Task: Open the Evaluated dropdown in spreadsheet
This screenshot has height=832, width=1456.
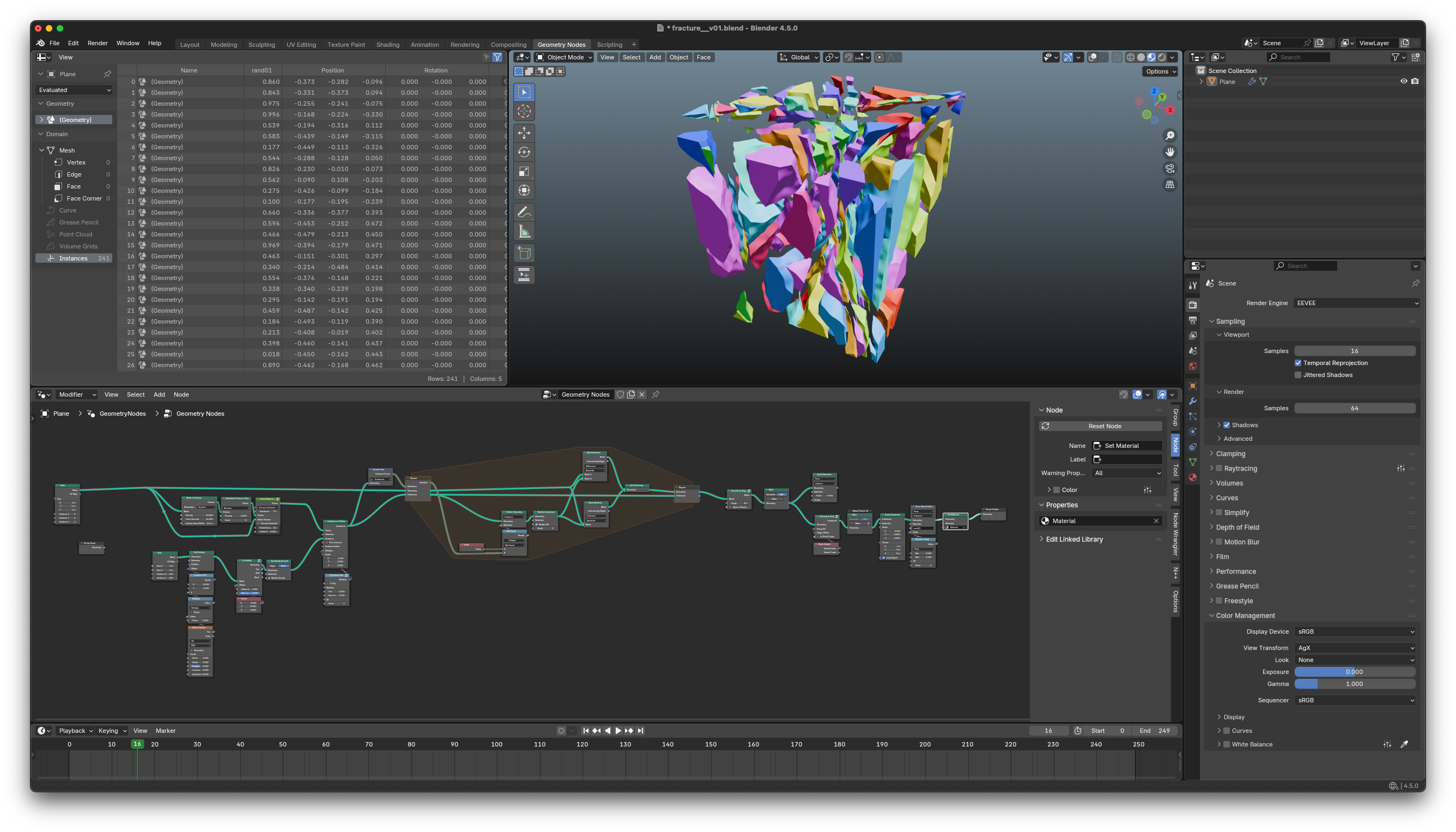Action: point(74,90)
